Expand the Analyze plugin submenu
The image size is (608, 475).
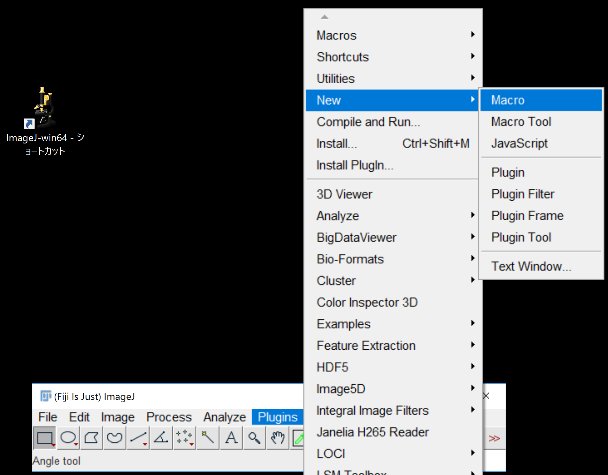point(394,216)
